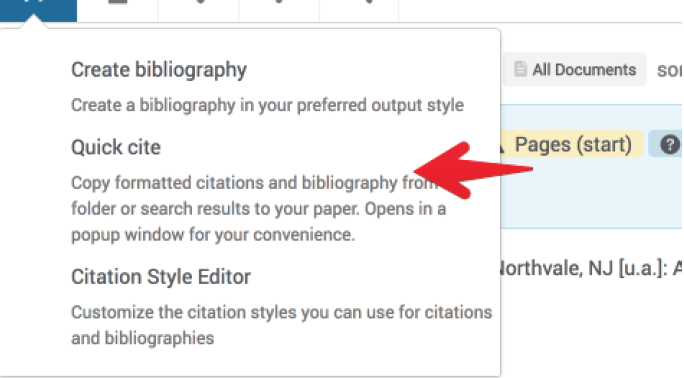
Task: Open Create bibliography menu entry
Action: (159, 70)
